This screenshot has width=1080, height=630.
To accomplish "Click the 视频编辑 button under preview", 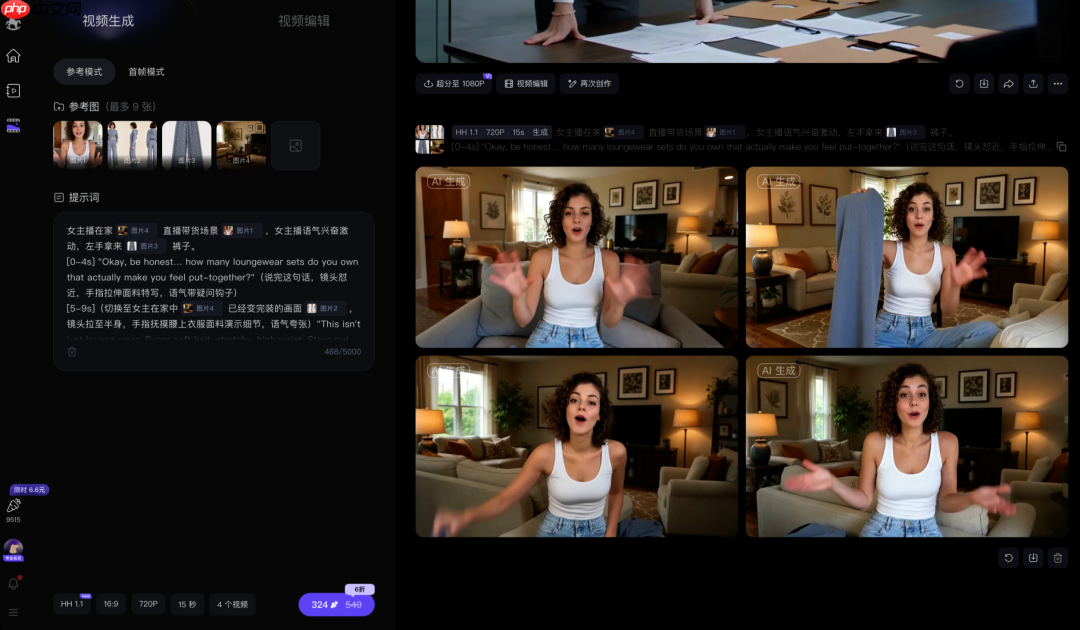I will pyautogui.click(x=526, y=83).
